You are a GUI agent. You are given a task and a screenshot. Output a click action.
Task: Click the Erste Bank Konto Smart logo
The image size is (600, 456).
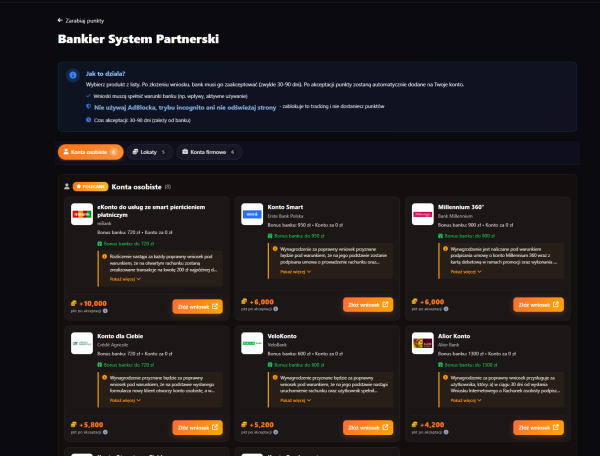click(252, 214)
